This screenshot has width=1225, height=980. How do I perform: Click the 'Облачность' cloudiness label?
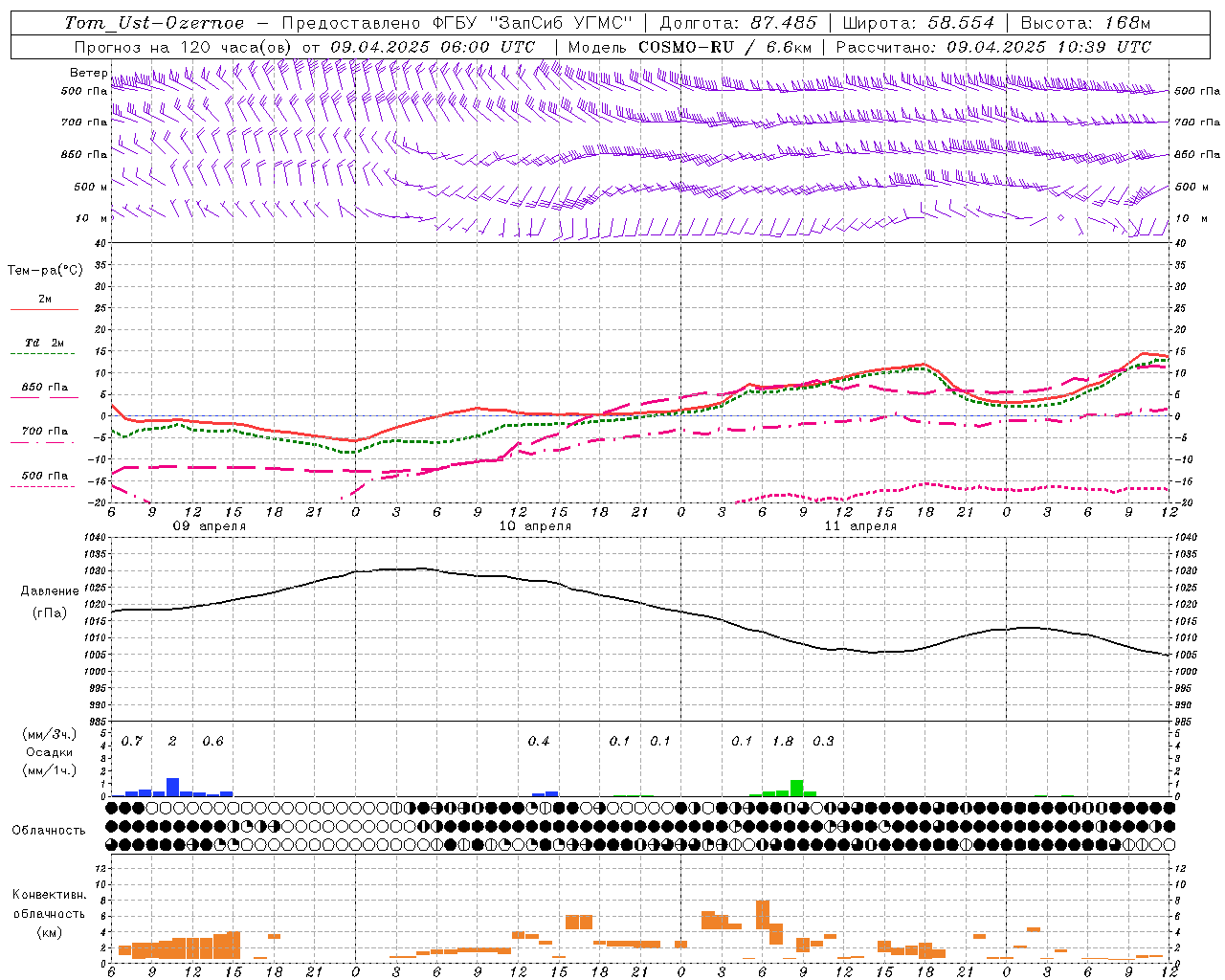48,830
